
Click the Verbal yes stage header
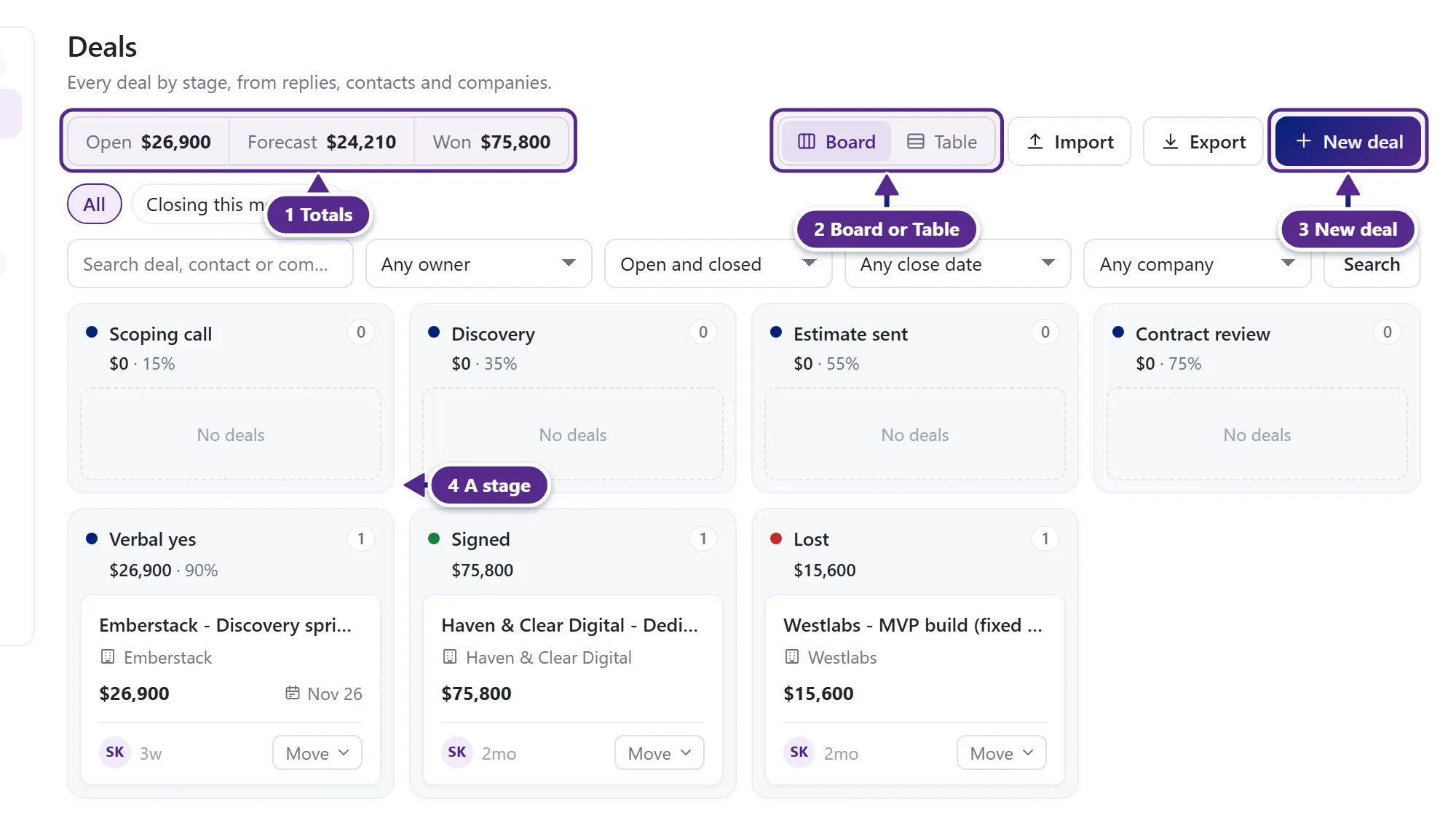[x=152, y=539]
